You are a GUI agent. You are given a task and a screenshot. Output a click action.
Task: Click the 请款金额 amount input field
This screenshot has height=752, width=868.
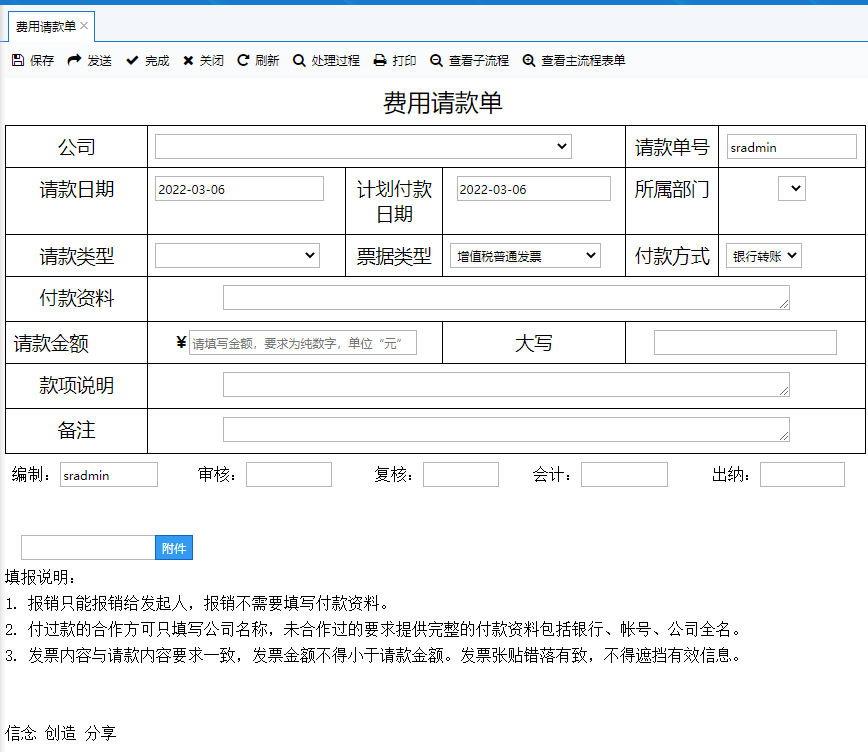(x=303, y=343)
